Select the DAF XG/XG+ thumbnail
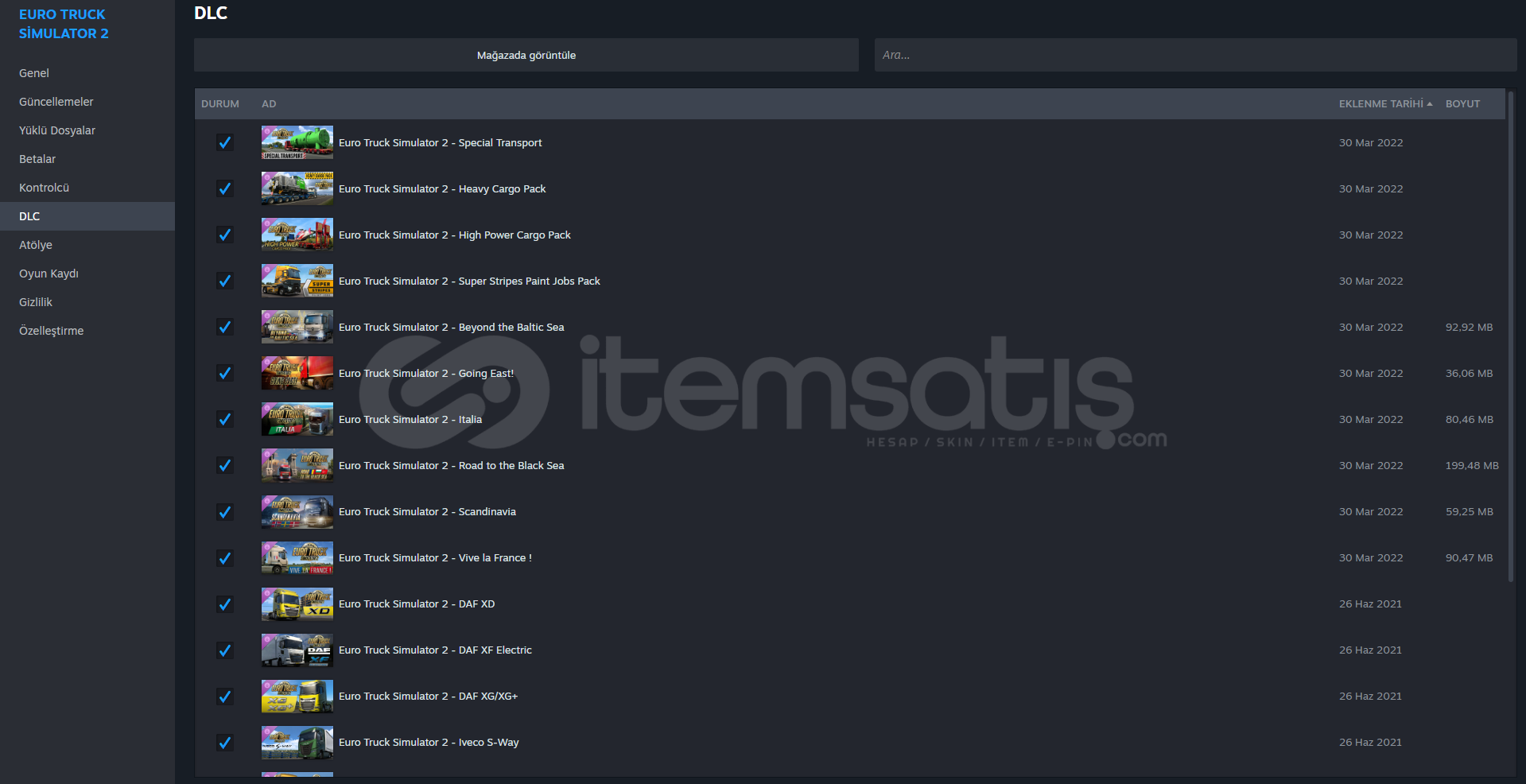 (297, 696)
